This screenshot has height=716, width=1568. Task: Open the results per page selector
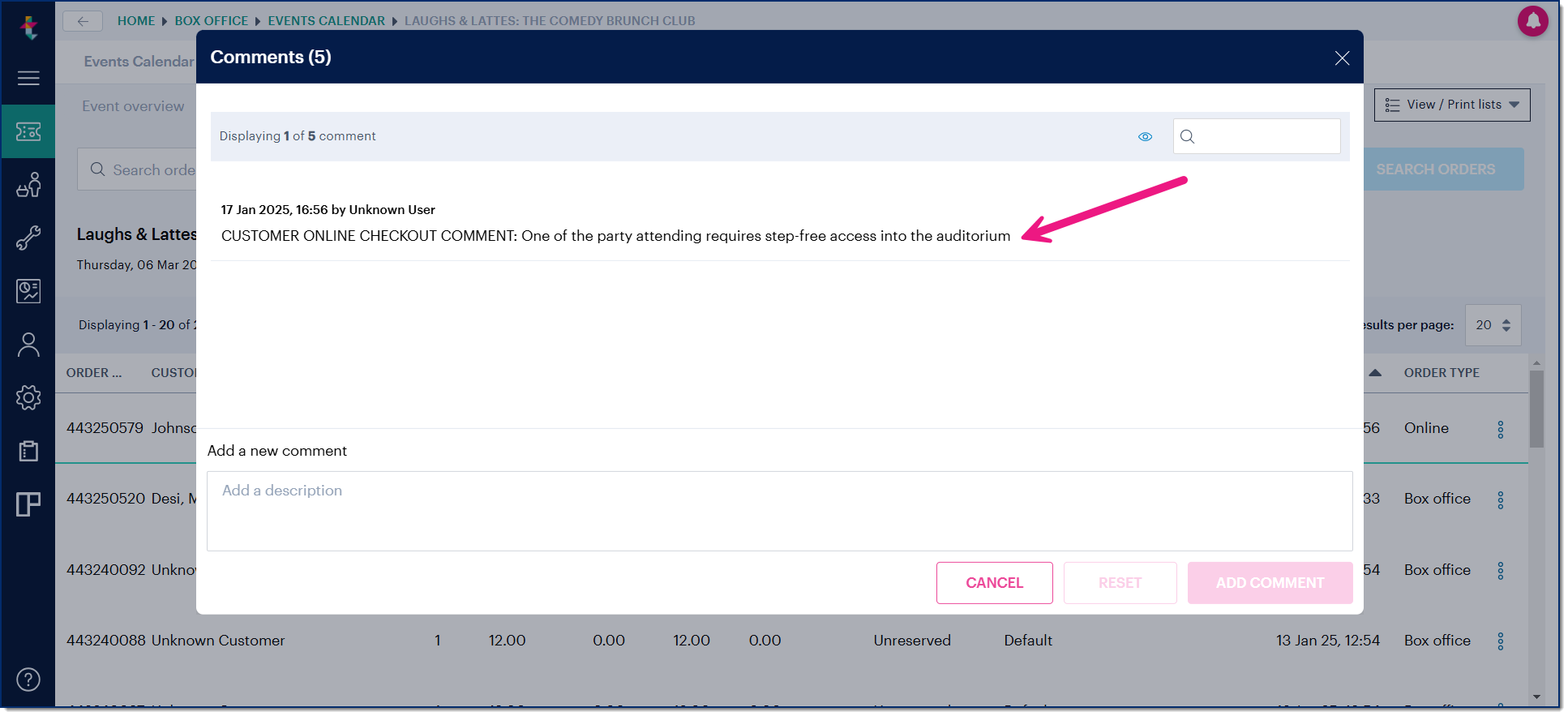click(1493, 325)
